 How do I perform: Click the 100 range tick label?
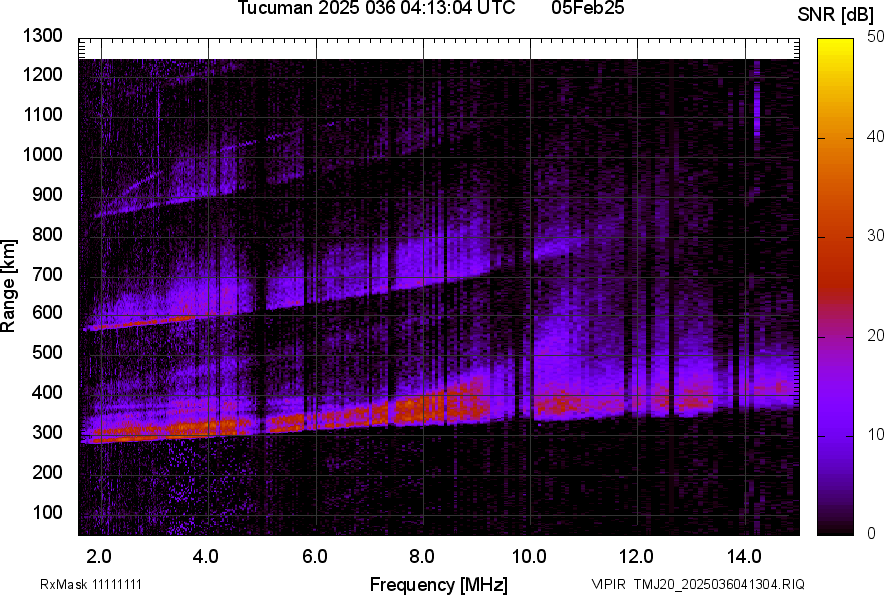point(47,513)
